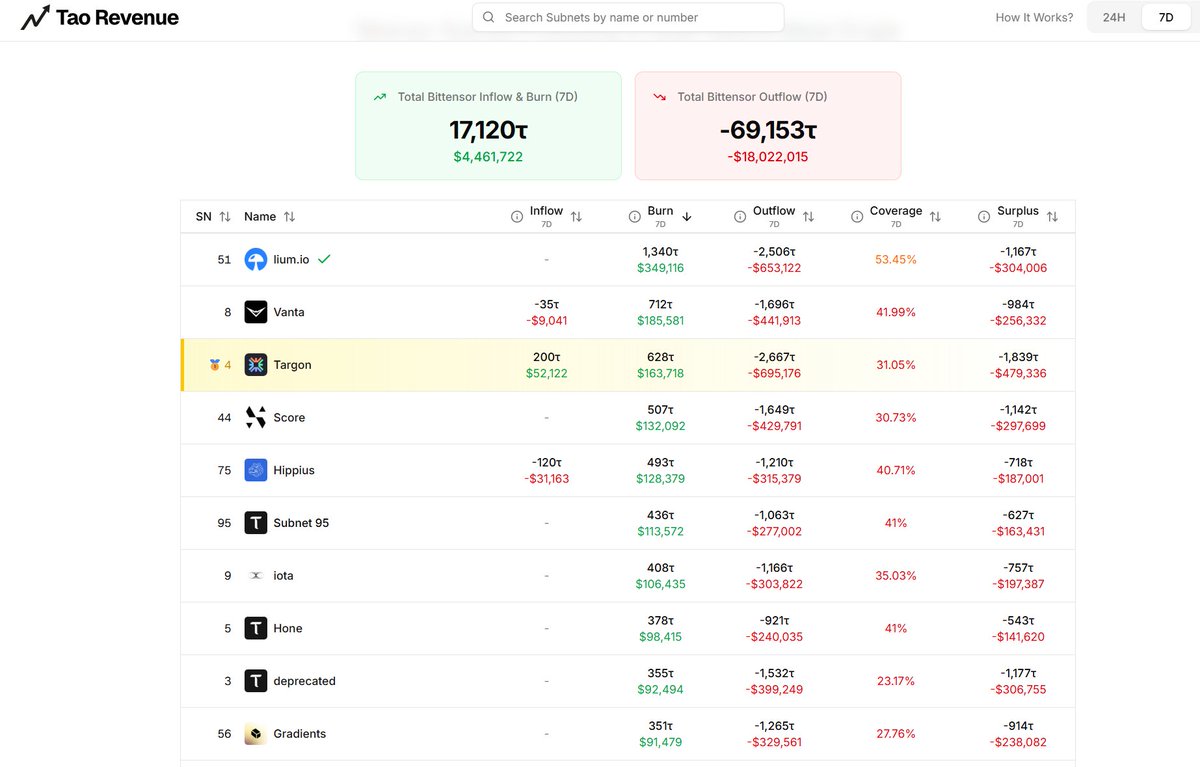Open the Vanta subnet name
Image resolution: width=1200 pixels, height=767 pixels.
289,312
